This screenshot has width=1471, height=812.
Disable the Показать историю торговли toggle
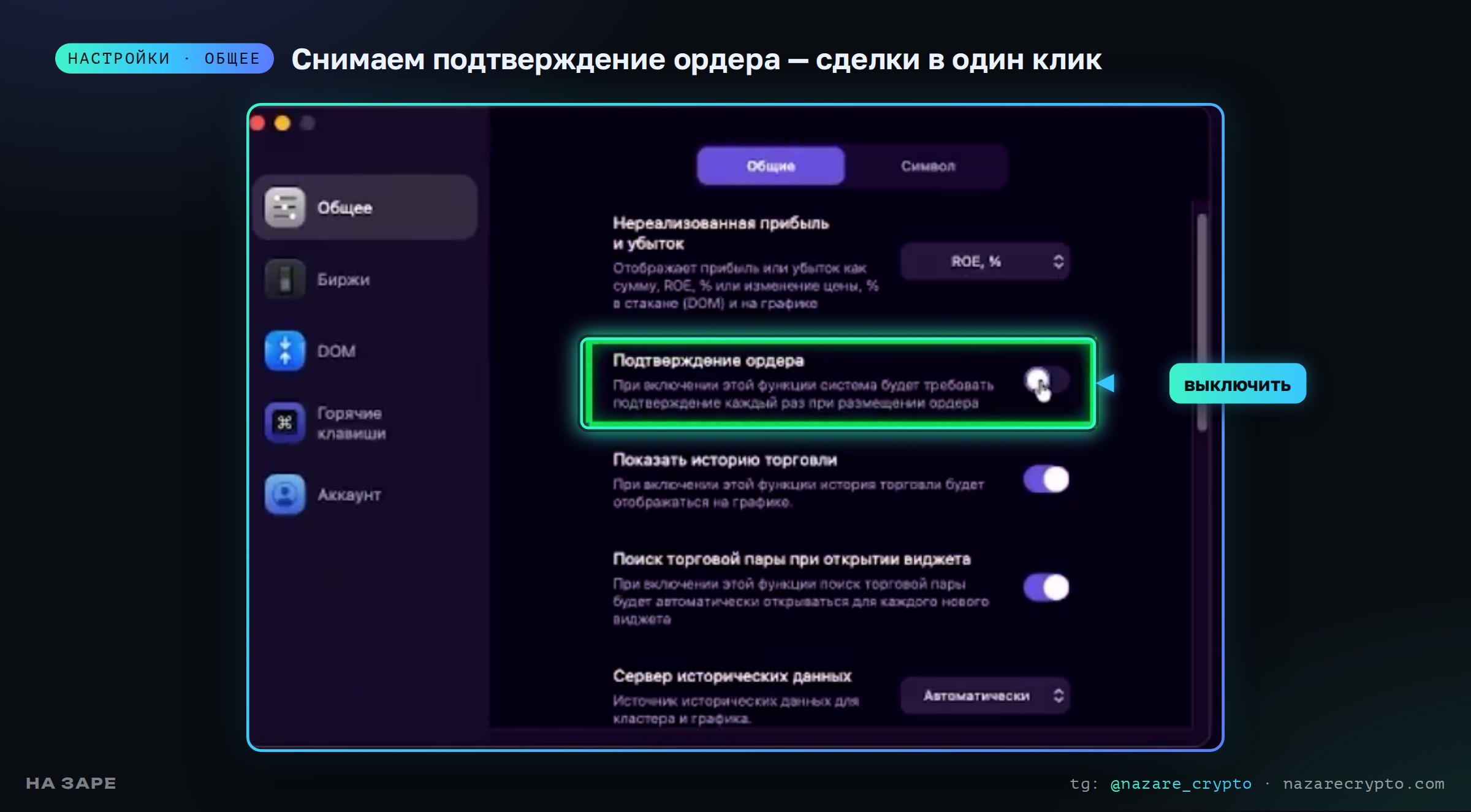(x=1046, y=479)
